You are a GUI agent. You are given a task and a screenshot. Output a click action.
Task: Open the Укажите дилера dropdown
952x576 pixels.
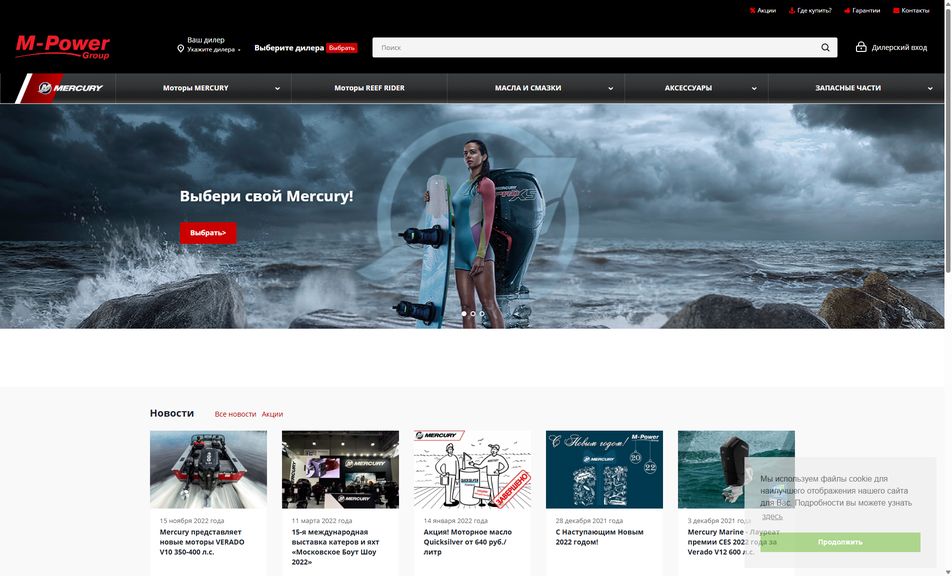[x=213, y=50]
